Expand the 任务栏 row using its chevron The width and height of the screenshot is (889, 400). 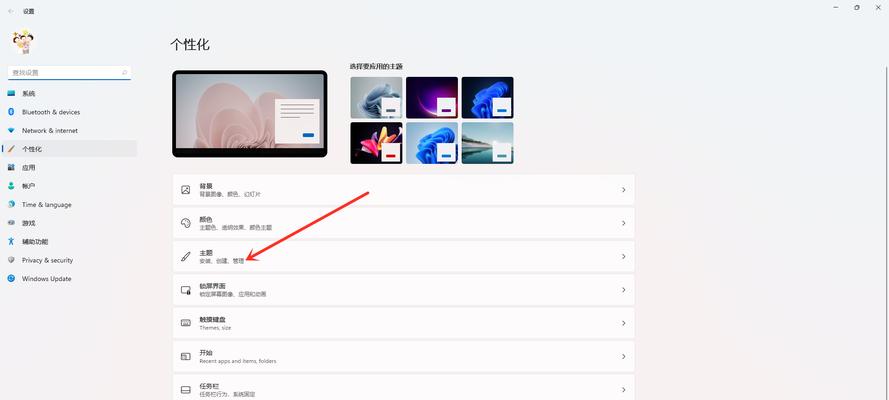(623, 390)
